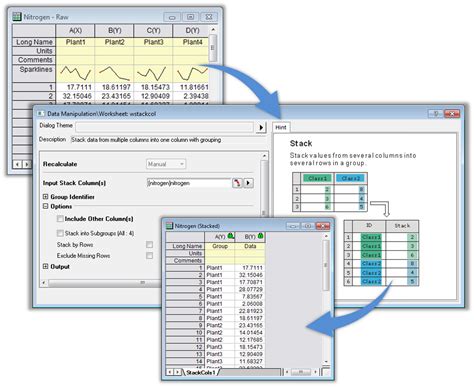Screen dimensions: 474x387
Task: Click the Dialog Theme field
Action: click(165, 127)
